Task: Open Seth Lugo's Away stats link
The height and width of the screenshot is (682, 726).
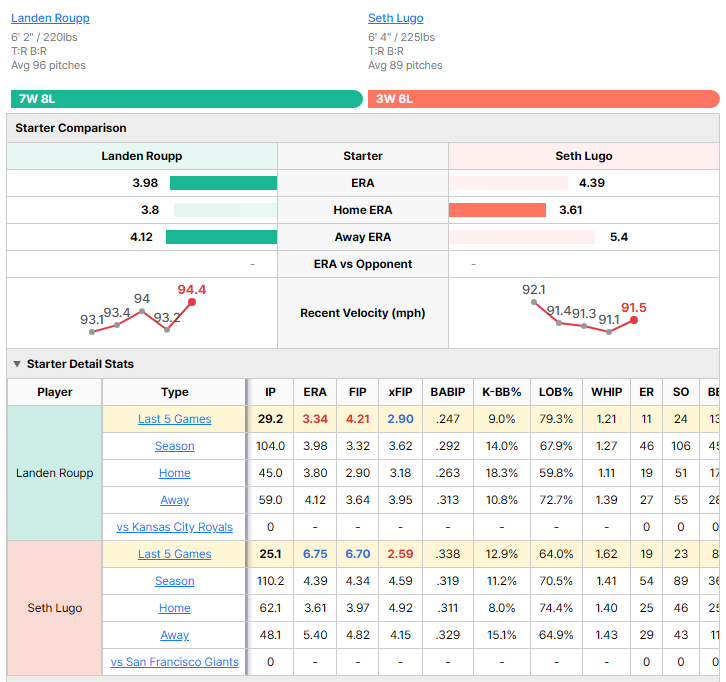Action: [x=175, y=635]
